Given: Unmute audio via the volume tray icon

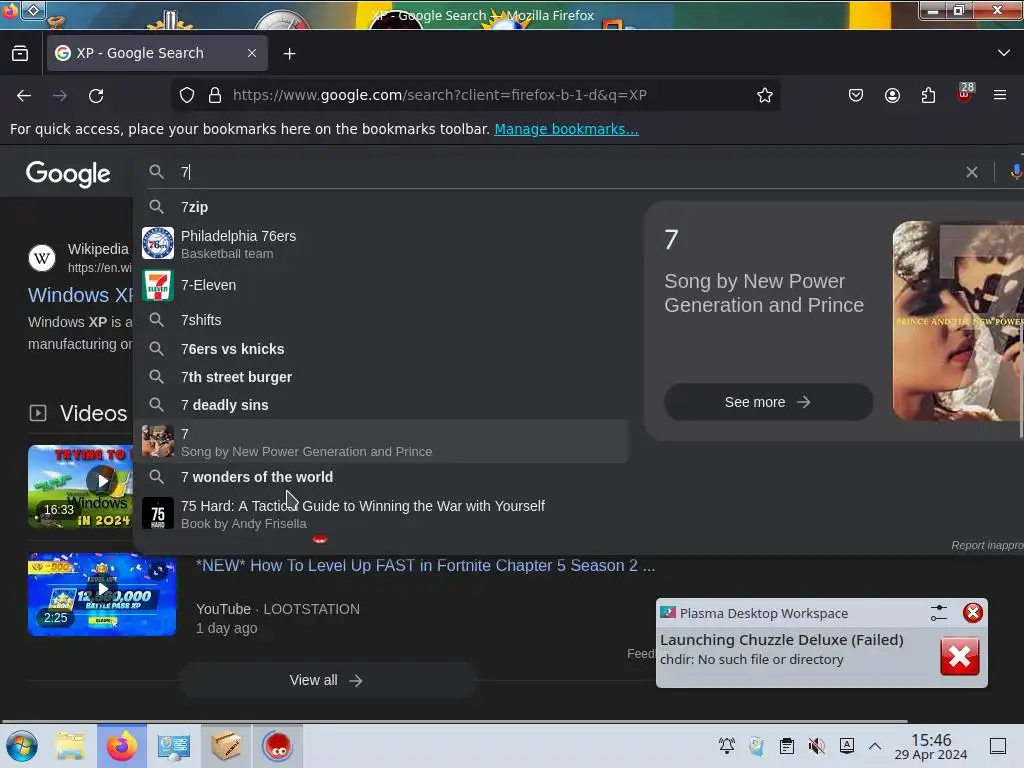Looking at the screenshot, I should click(816, 746).
